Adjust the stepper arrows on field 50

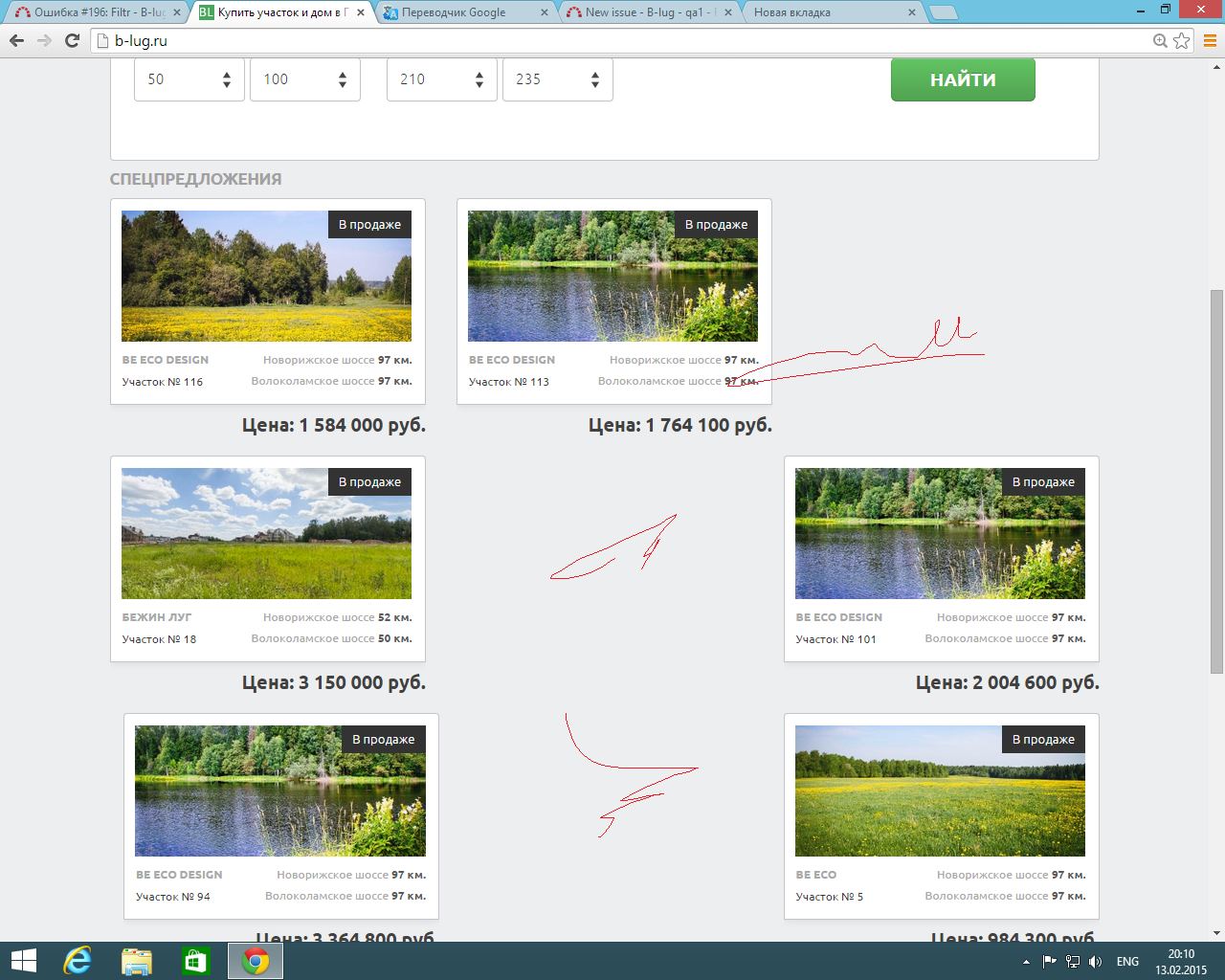(227, 79)
